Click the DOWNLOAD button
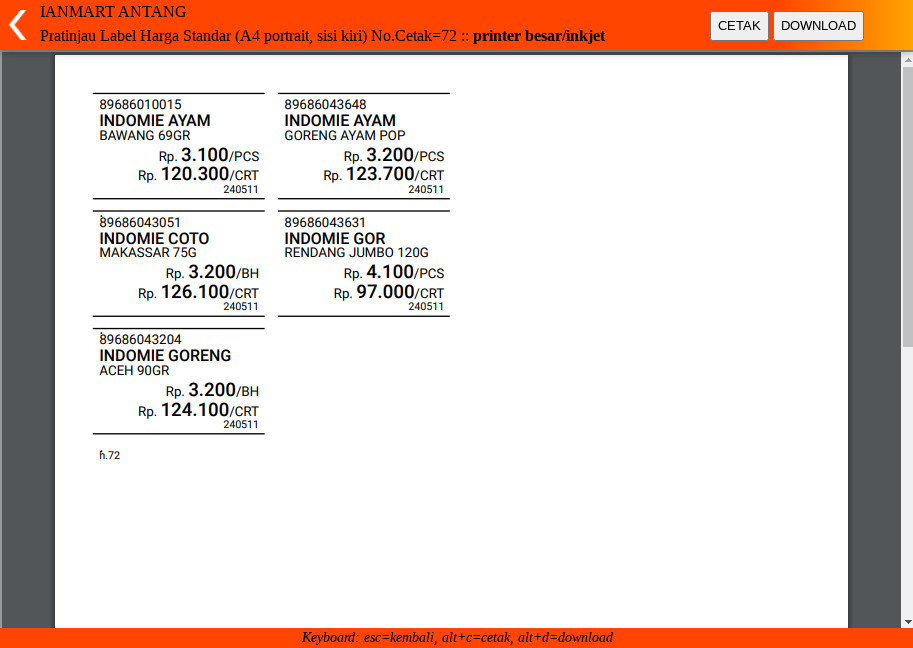 [817, 26]
